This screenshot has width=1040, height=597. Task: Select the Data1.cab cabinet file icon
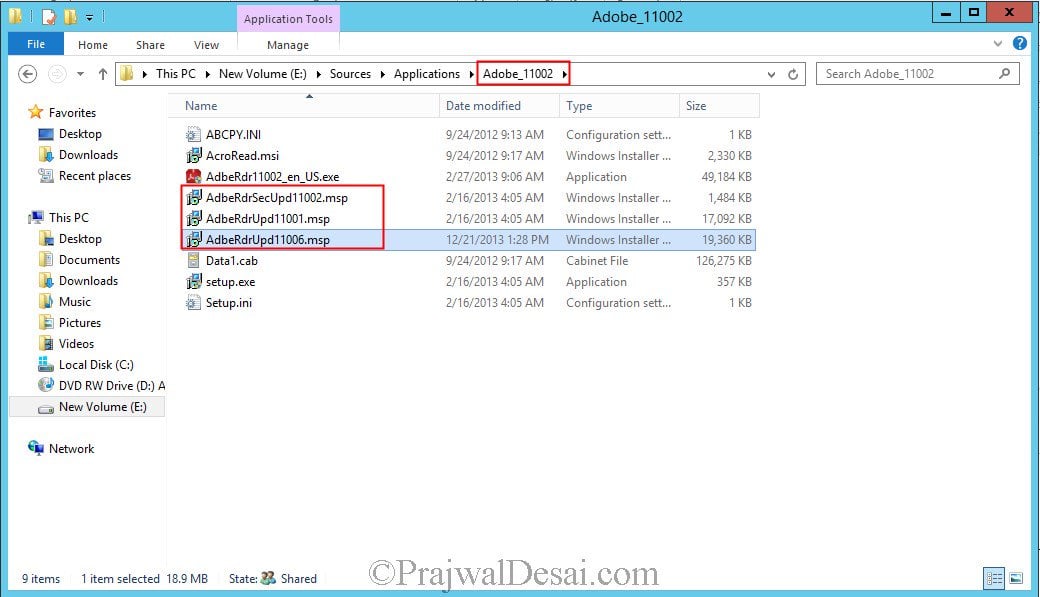click(x=193, y=261)
